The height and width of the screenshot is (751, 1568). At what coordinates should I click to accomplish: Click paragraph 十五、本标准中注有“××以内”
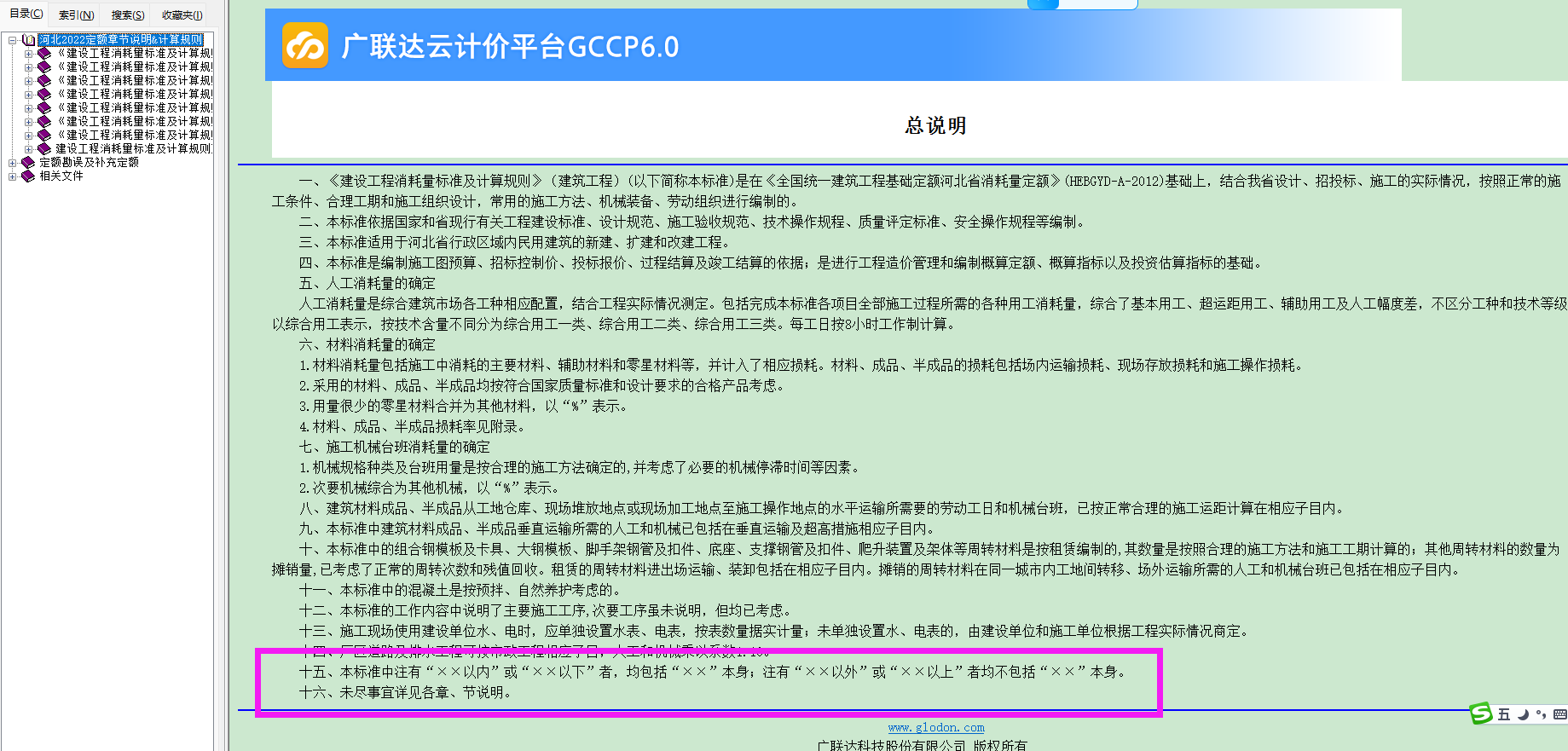[x=715, y=672]
